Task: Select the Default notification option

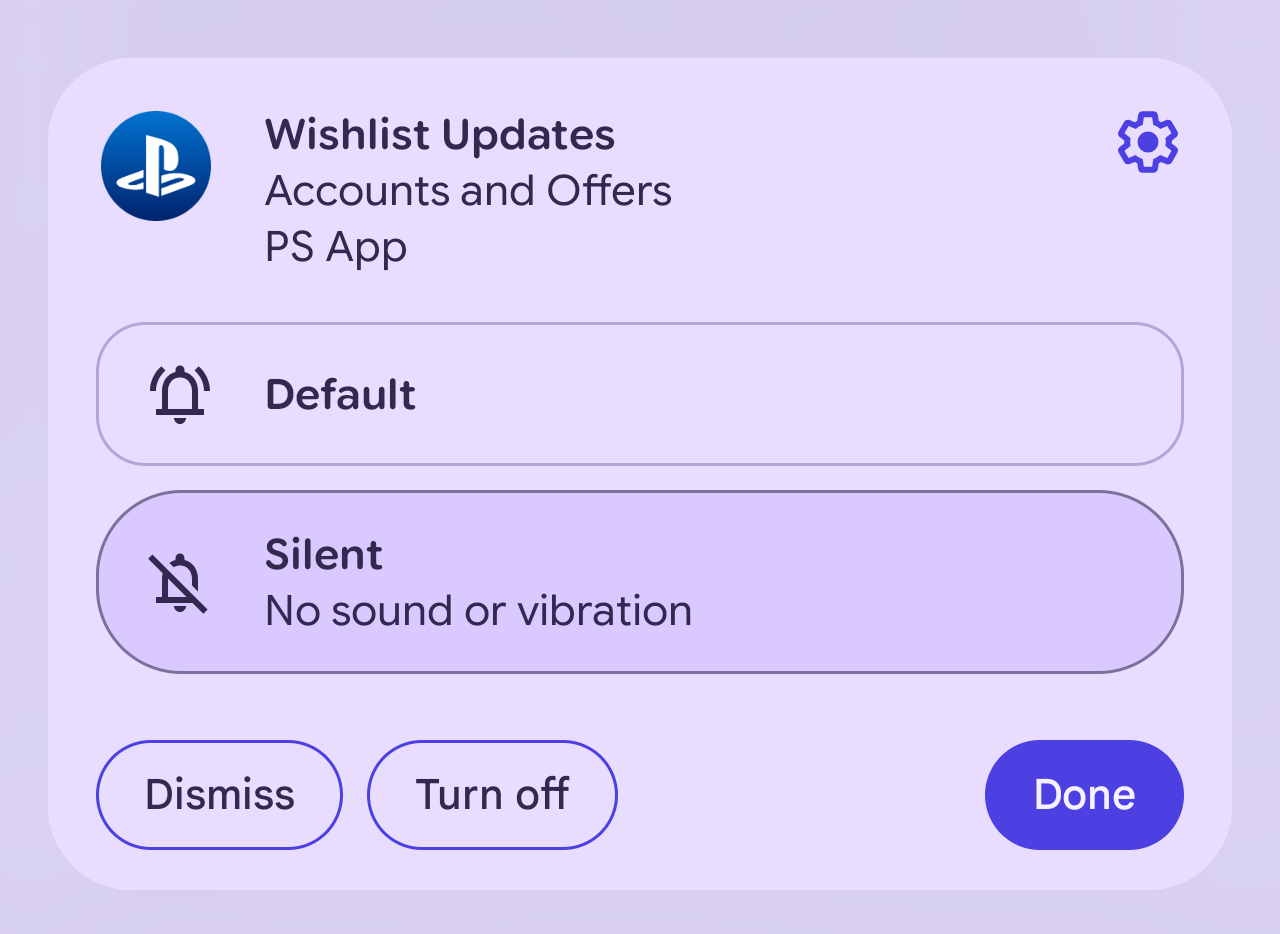Action: (x=640, y=394)
